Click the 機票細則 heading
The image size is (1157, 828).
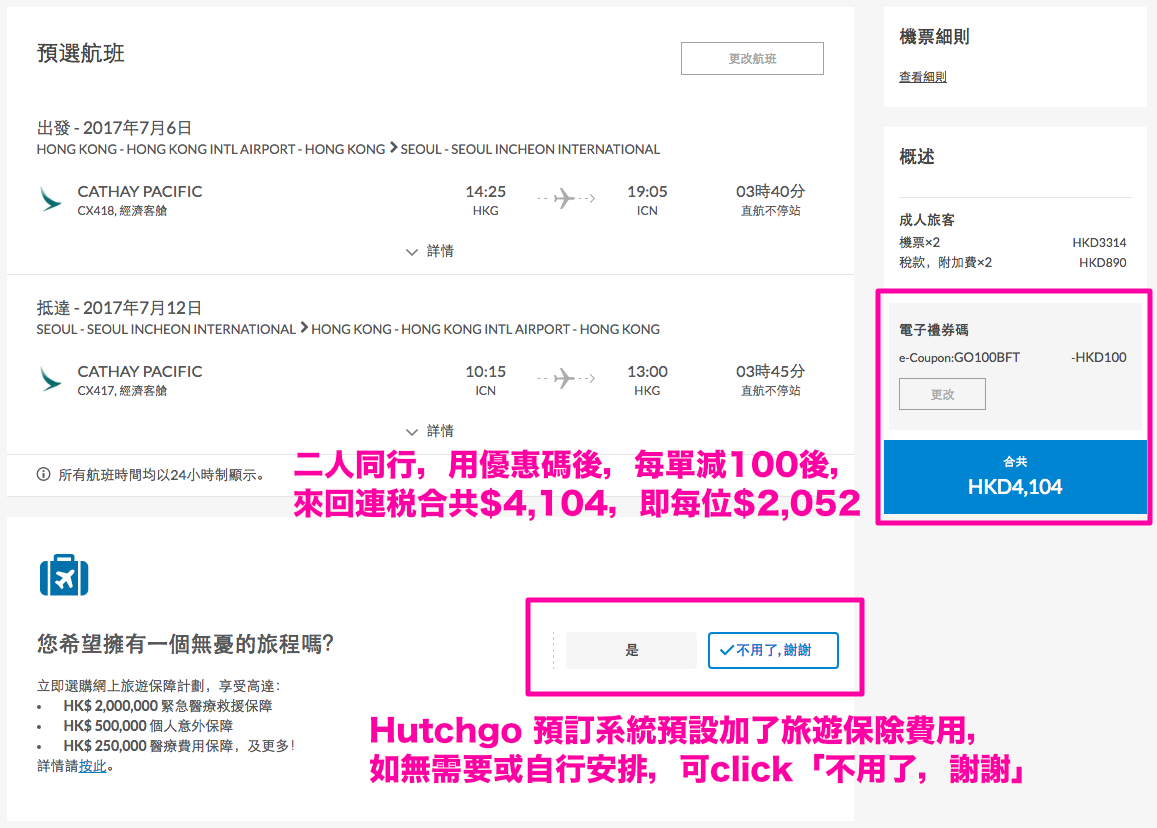(934, 37)
